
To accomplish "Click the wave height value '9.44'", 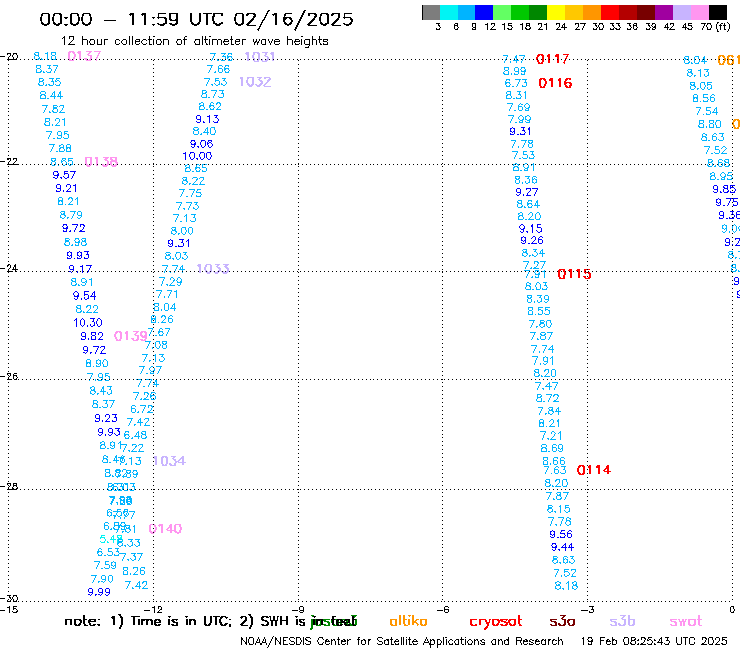I will 563,547.
